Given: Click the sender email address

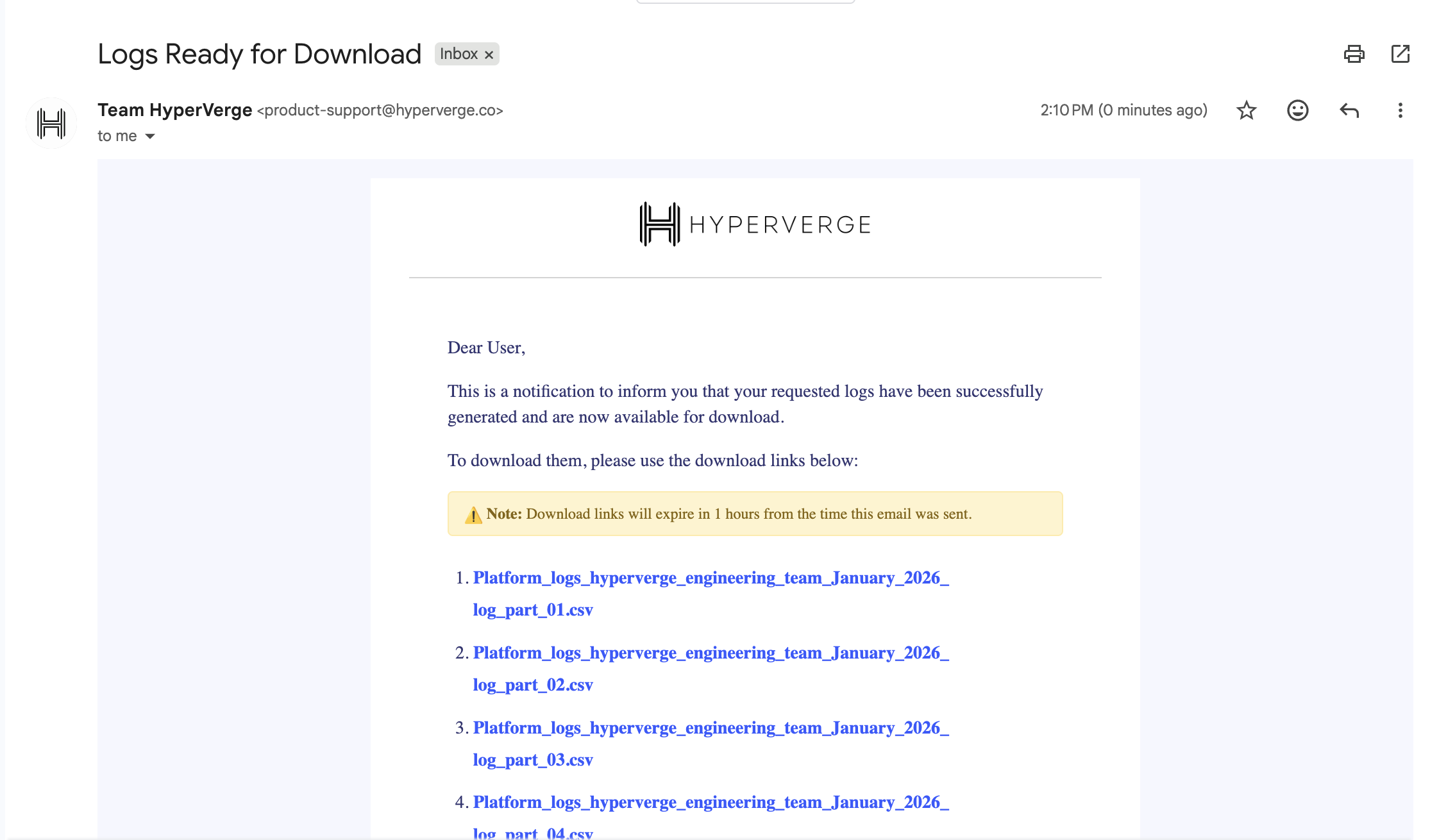Looking at the screenshot, I should (380, 110).
